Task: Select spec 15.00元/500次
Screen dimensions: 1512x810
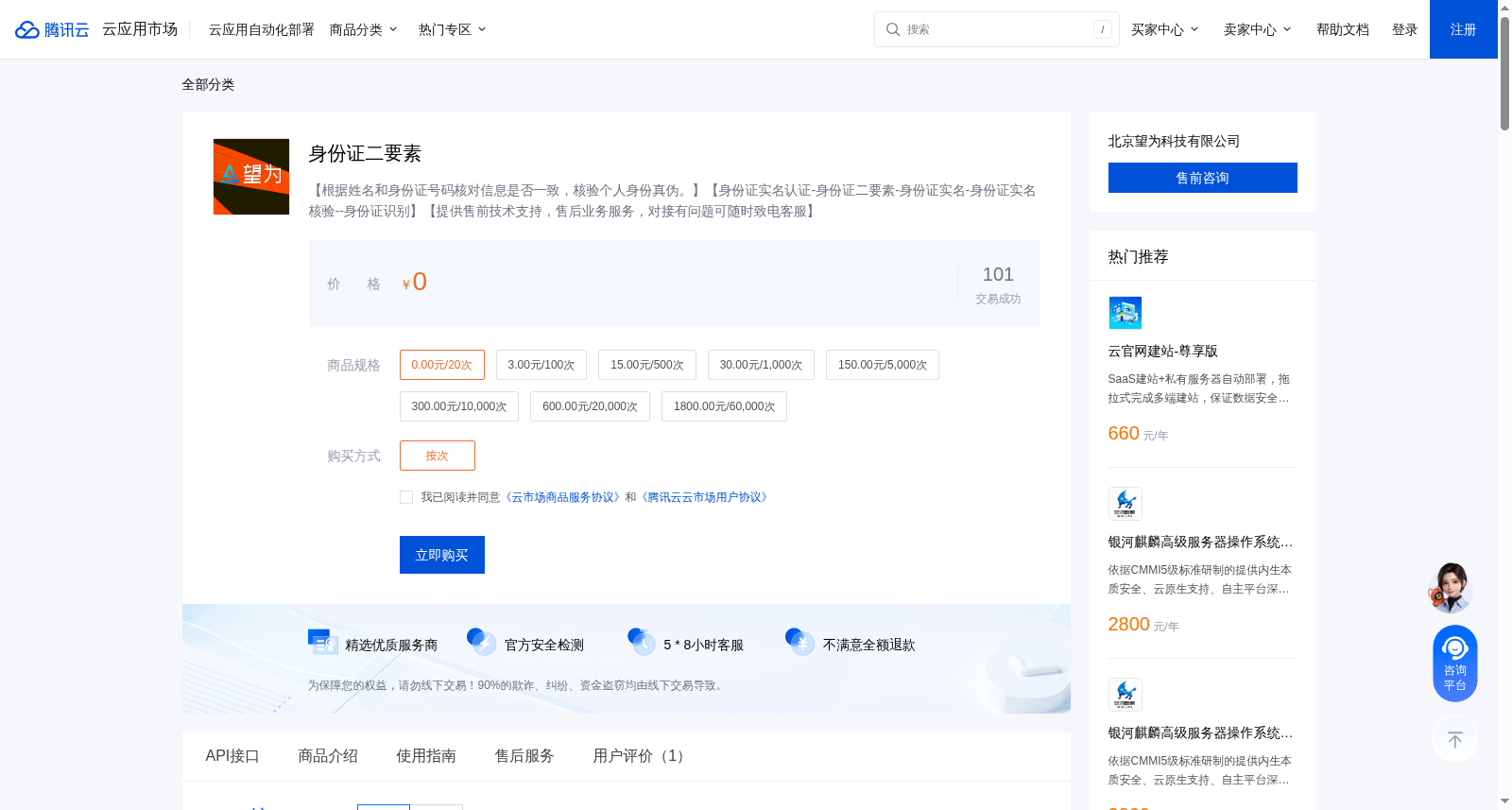Action: pos(647,365)
